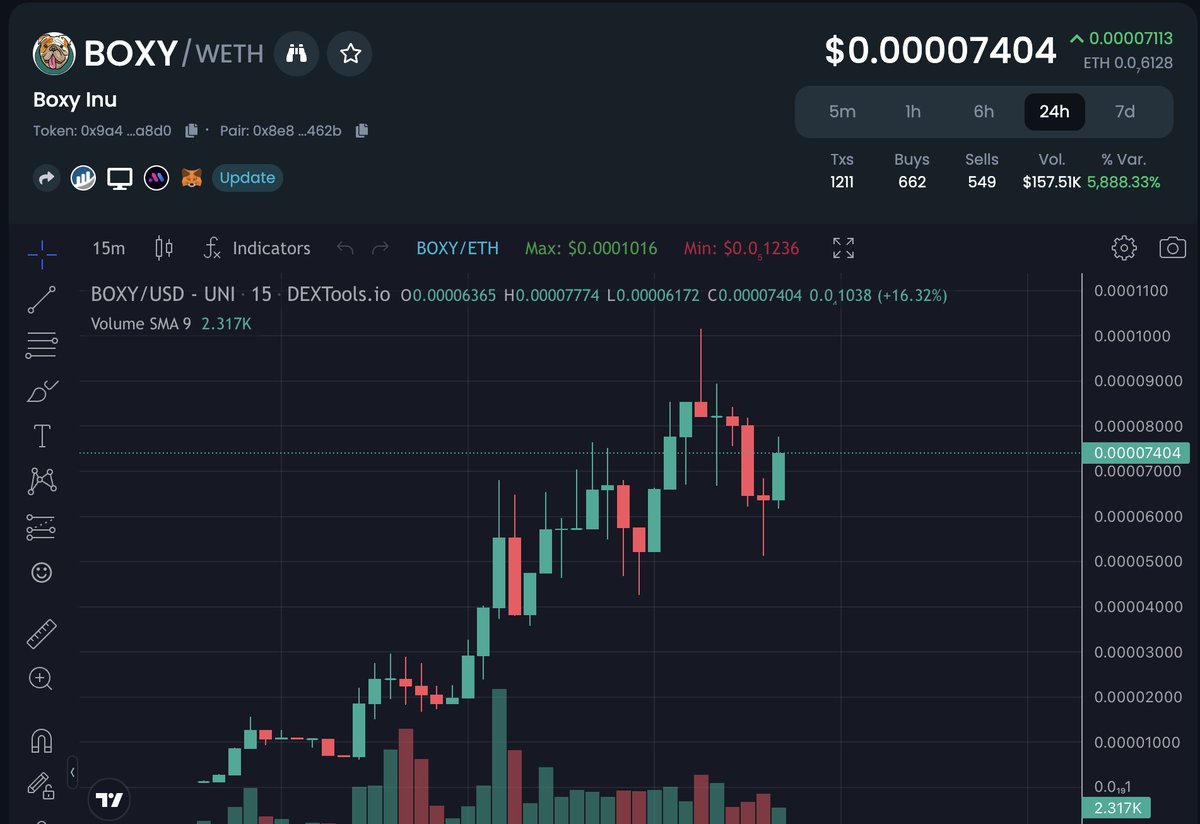Click the Buys count 662

click(912, 182)
